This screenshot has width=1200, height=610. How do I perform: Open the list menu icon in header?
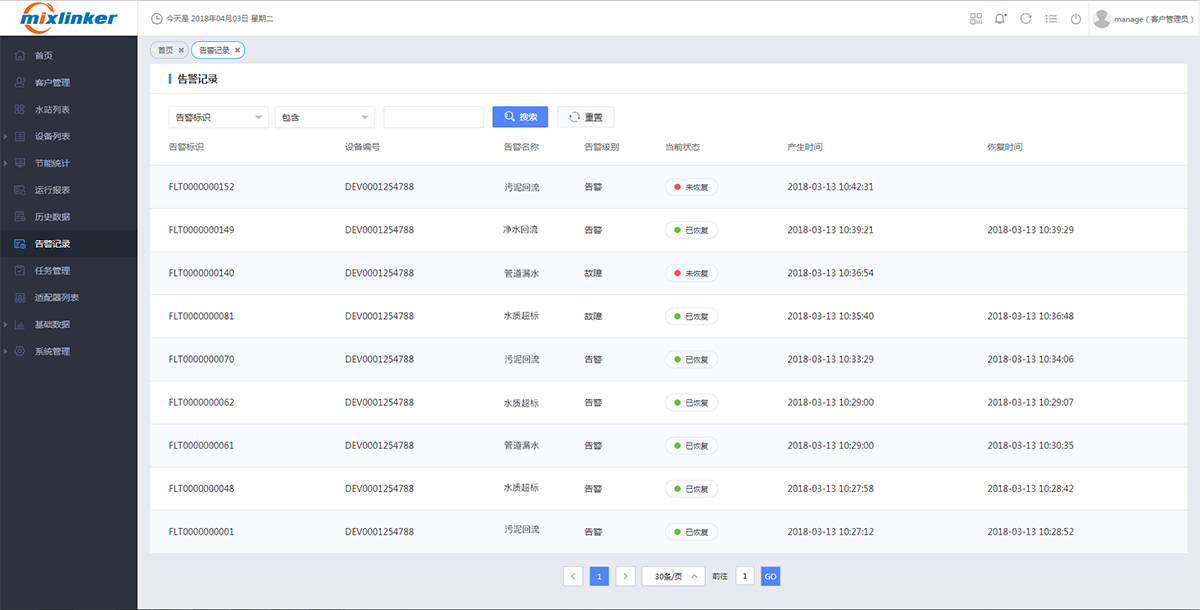(1050, 19)
